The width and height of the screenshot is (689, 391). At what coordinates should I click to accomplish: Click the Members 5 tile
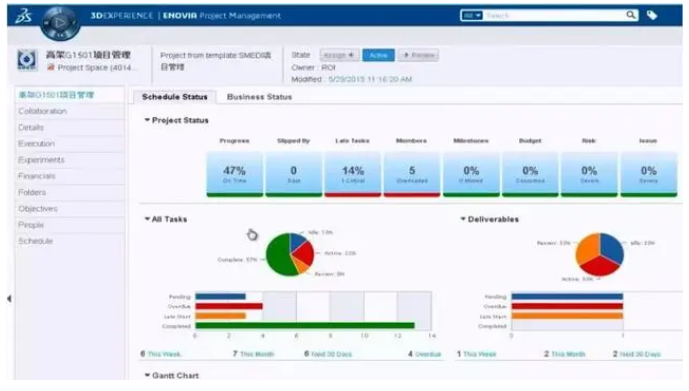[x=412, y=174]
